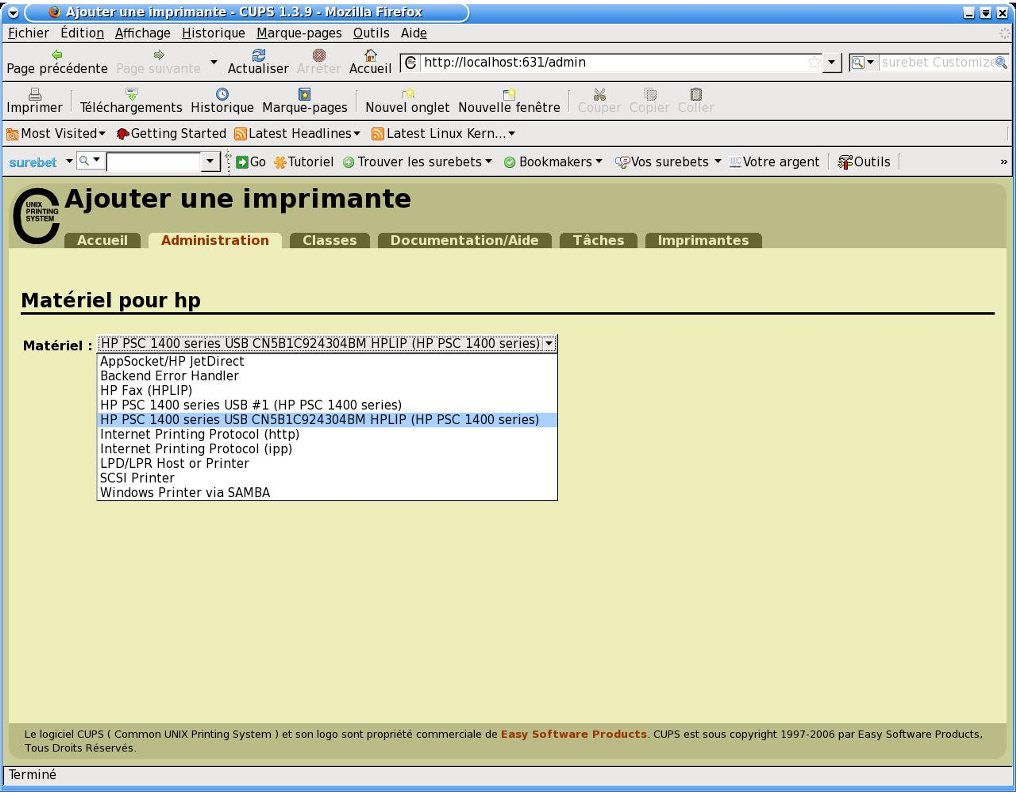Click the surebet toolbar text field

[x=154, y=162]
